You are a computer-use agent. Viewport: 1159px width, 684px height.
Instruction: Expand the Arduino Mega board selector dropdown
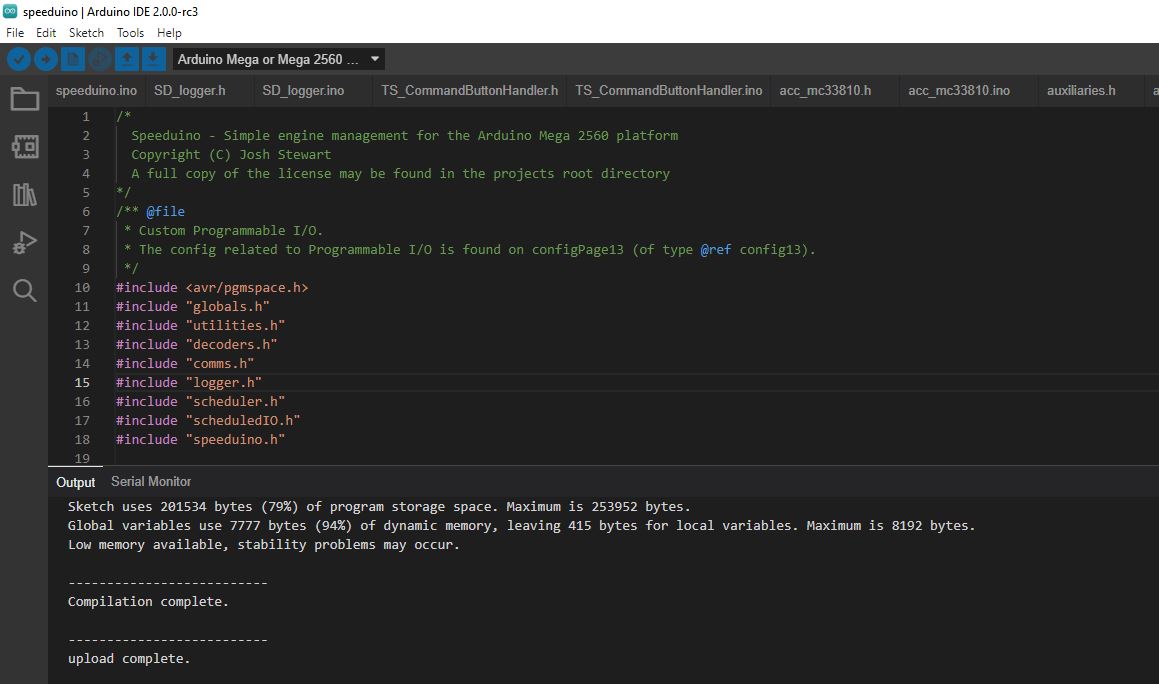pos(279,59)
